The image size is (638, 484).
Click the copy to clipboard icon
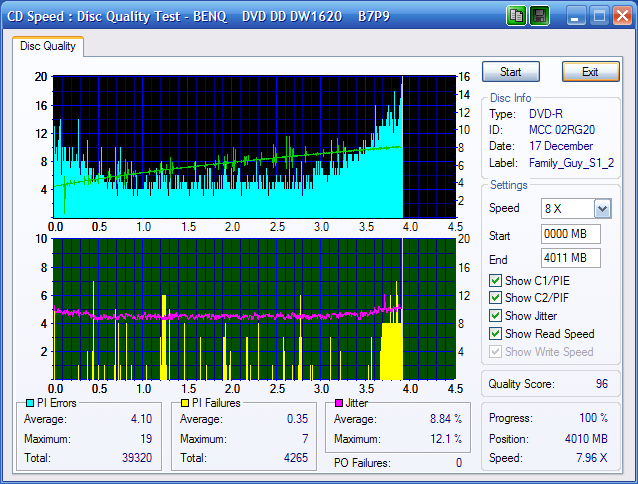click(516, 15)
